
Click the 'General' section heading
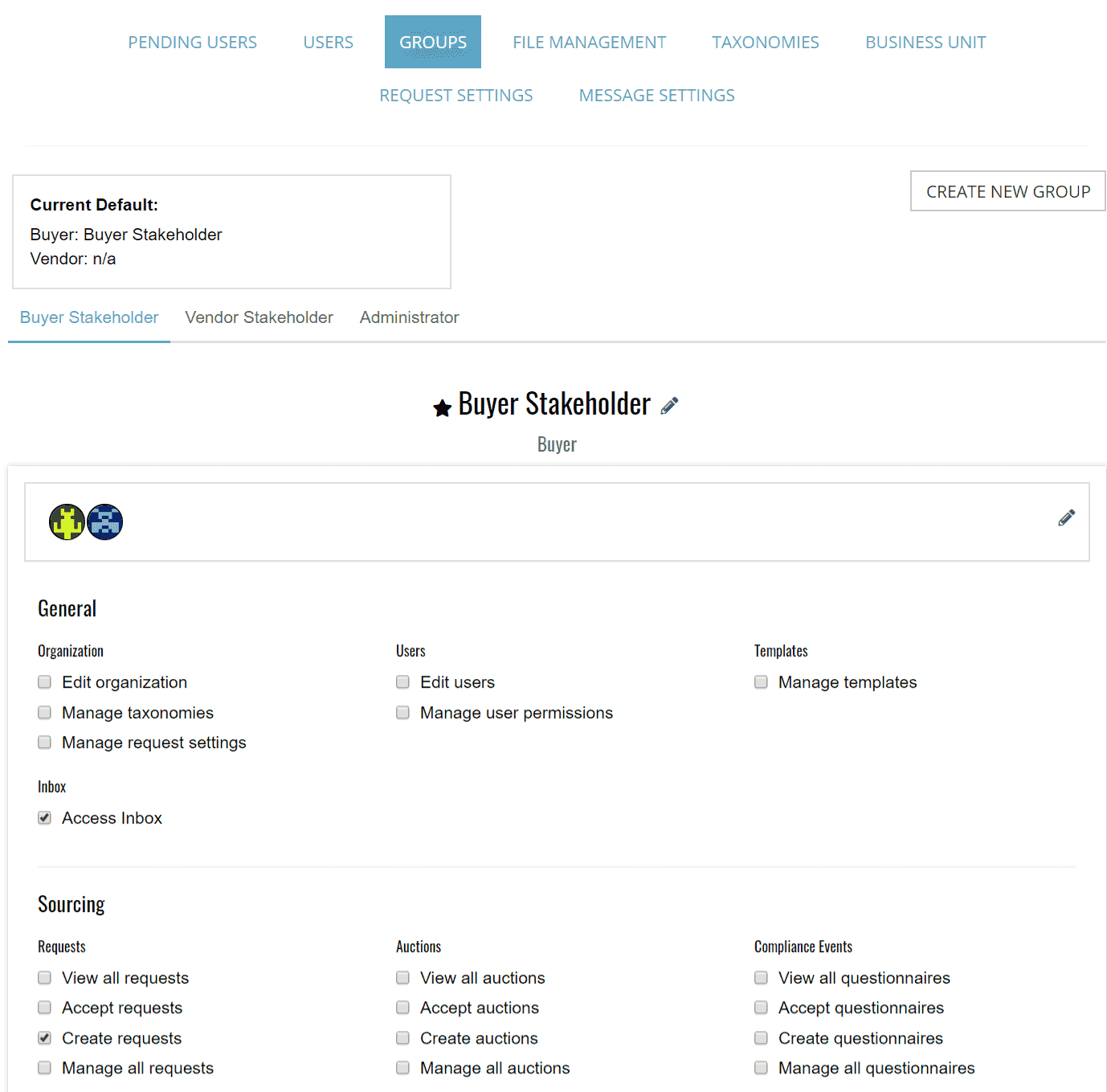pos(67,609)
